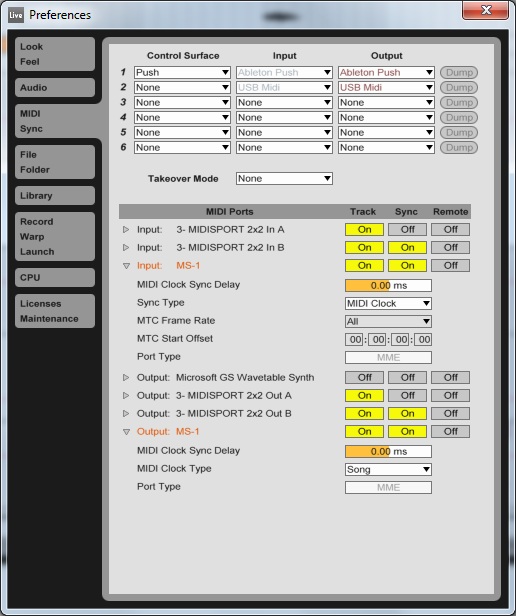Viewport: 516px width, 616px height.
Task: Toggle Remote for Output MS-1
Action: tap(450, 432)
